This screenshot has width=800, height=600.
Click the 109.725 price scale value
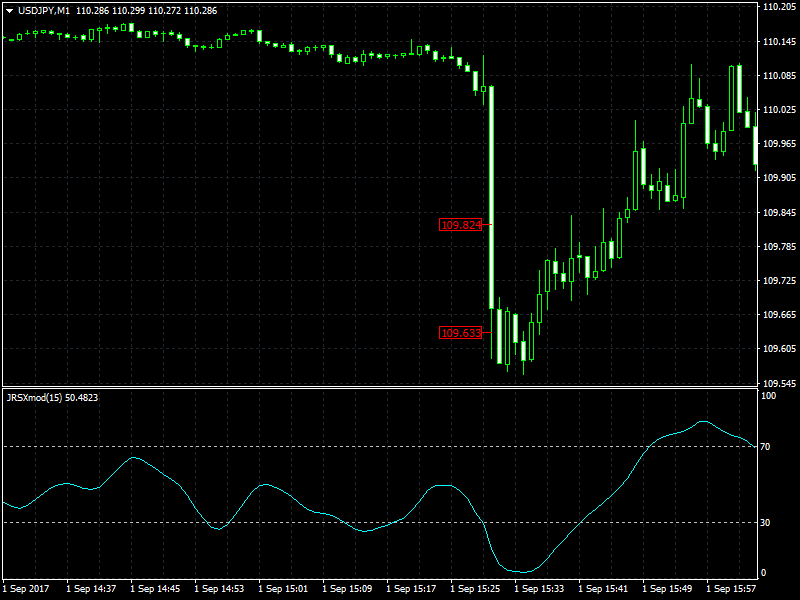click(779, 280)
